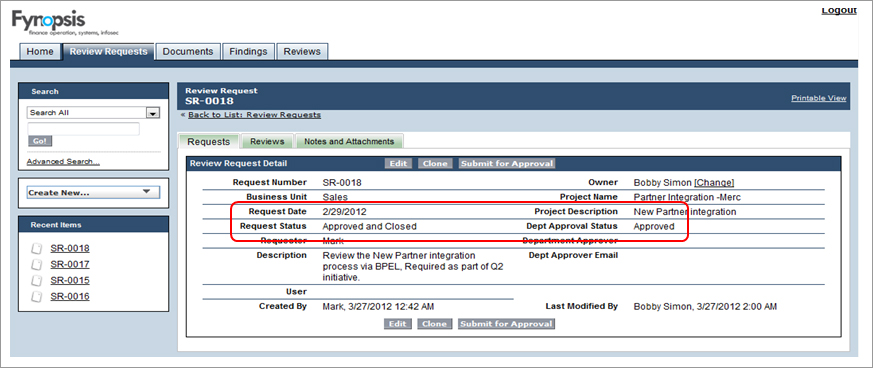This screenshot has height=368, width=873.
Task: Click the Dept Approval Status value Approved
Action: click(654, 227)
